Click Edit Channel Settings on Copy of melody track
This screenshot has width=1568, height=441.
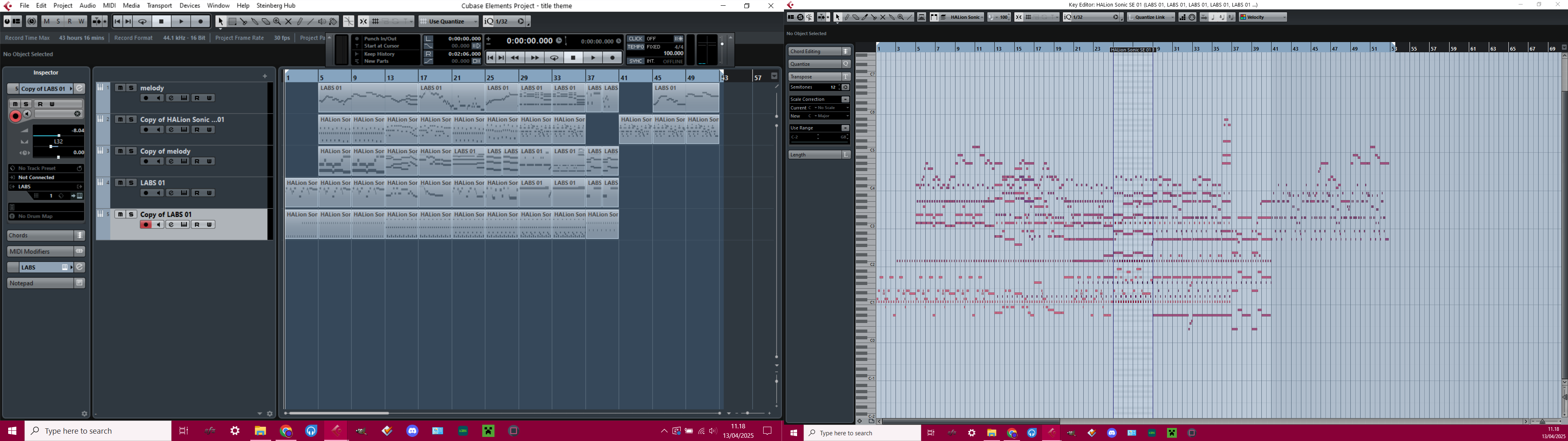click(171, 161)
